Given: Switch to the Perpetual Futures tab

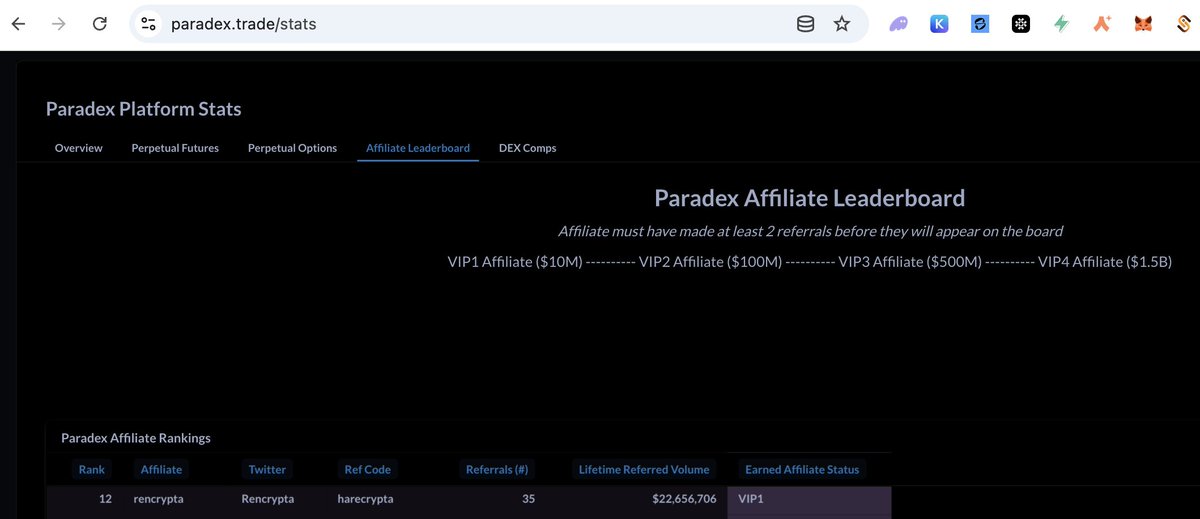Looking at the screenshot, I should point(175,148).
